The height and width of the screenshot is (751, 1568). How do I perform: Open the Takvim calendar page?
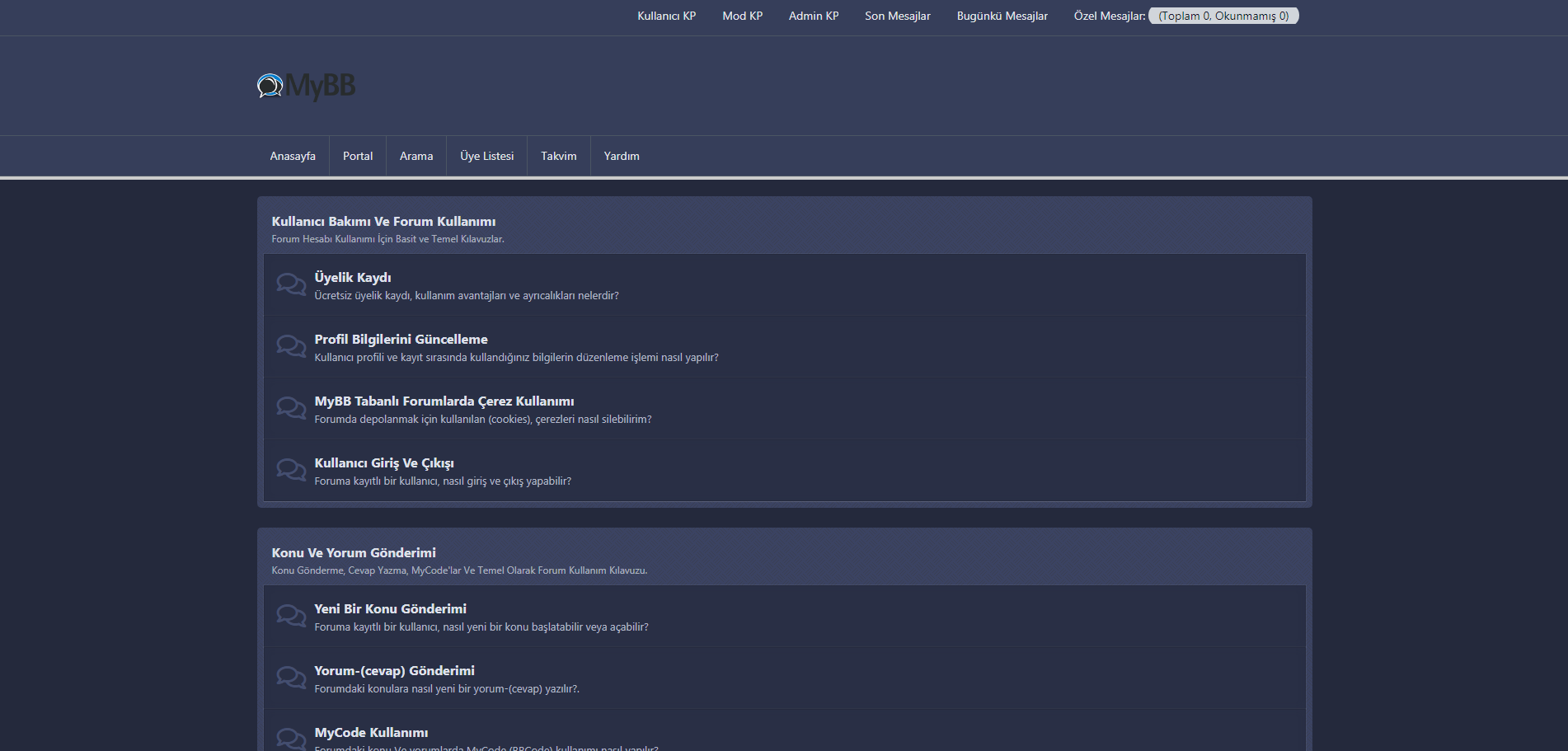point(558,156)
